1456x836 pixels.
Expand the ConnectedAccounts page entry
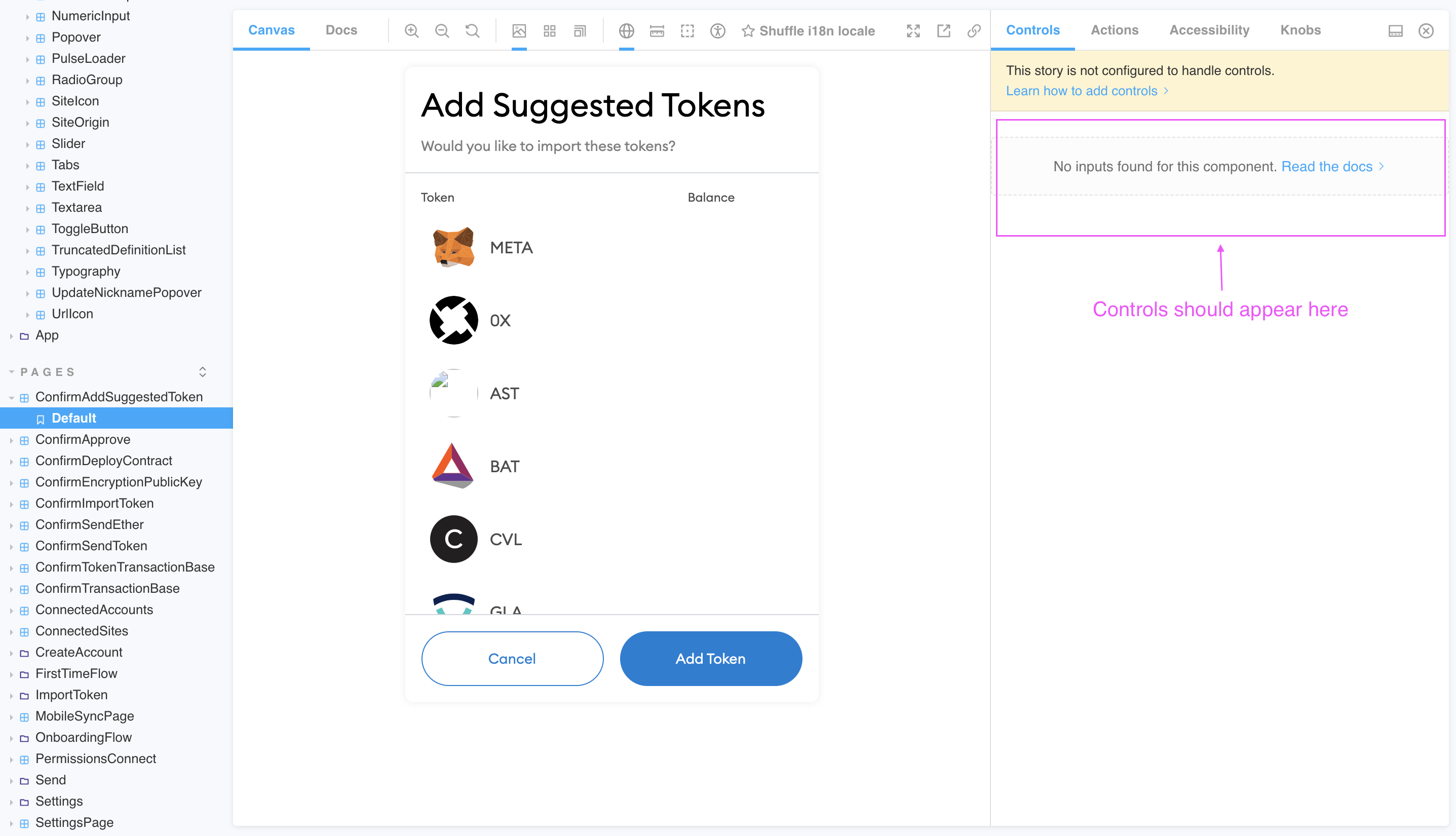(x=13, y=609)
